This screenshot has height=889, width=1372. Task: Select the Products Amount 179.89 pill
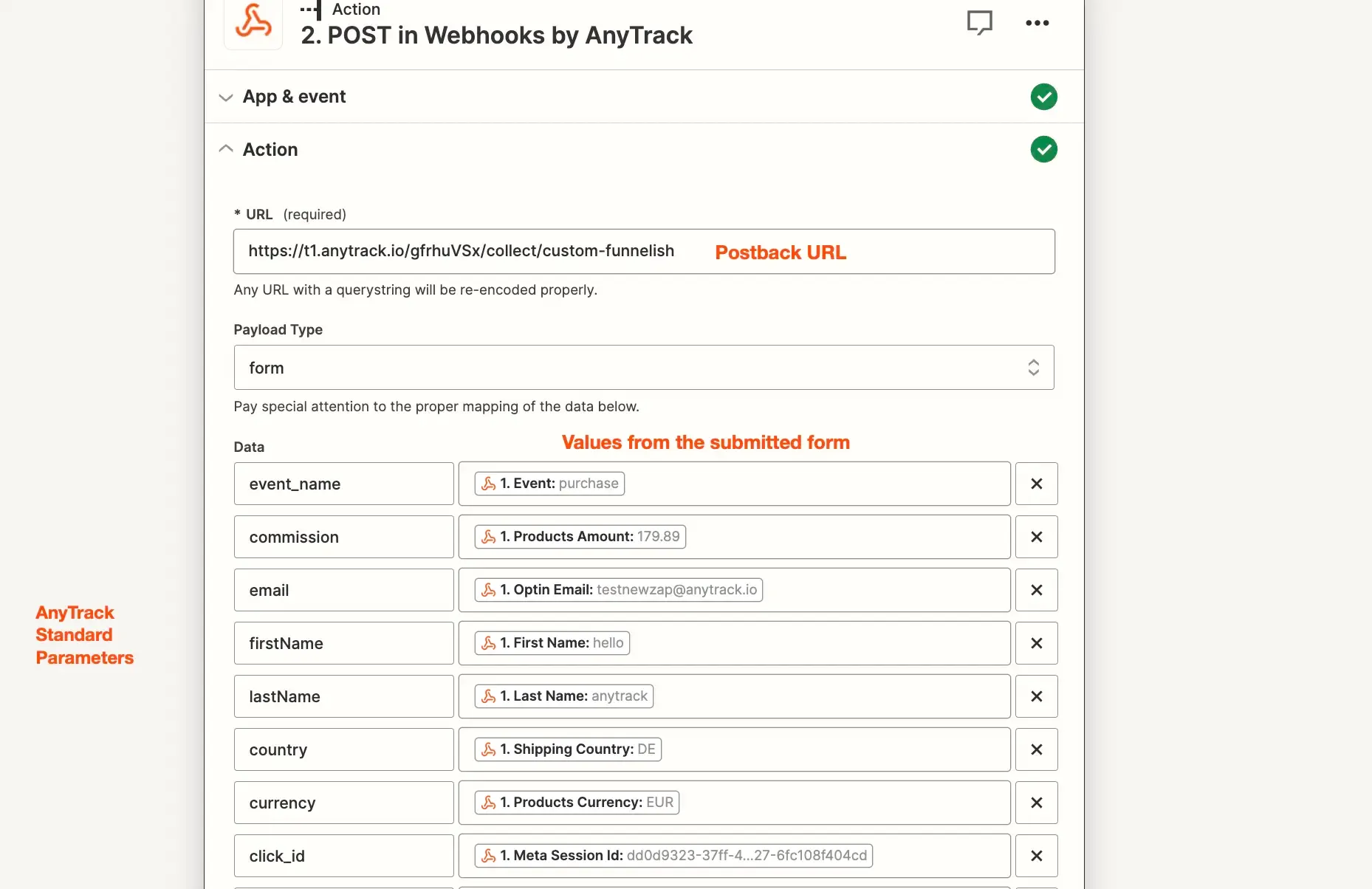(580, 537)
